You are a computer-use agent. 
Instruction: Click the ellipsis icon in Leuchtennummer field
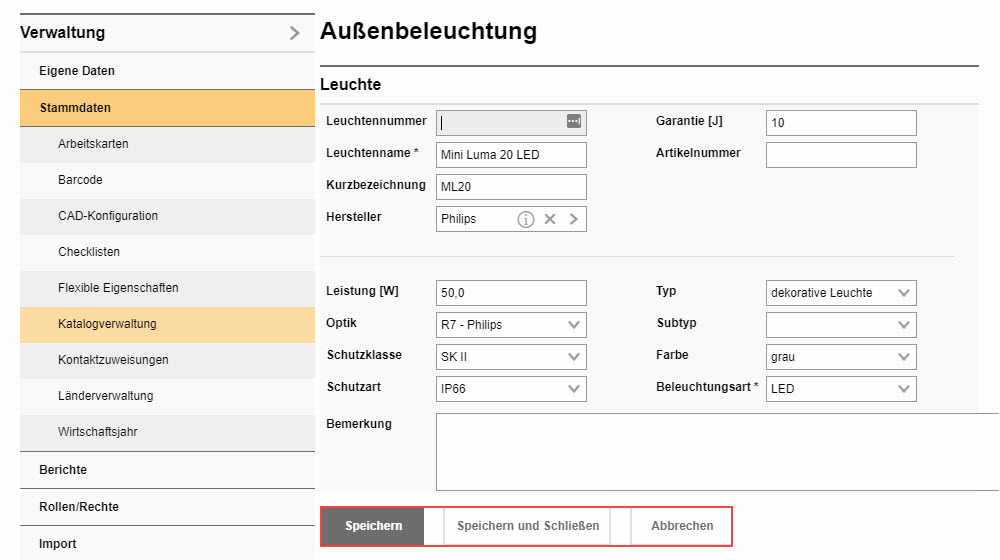tap(573, 121)
